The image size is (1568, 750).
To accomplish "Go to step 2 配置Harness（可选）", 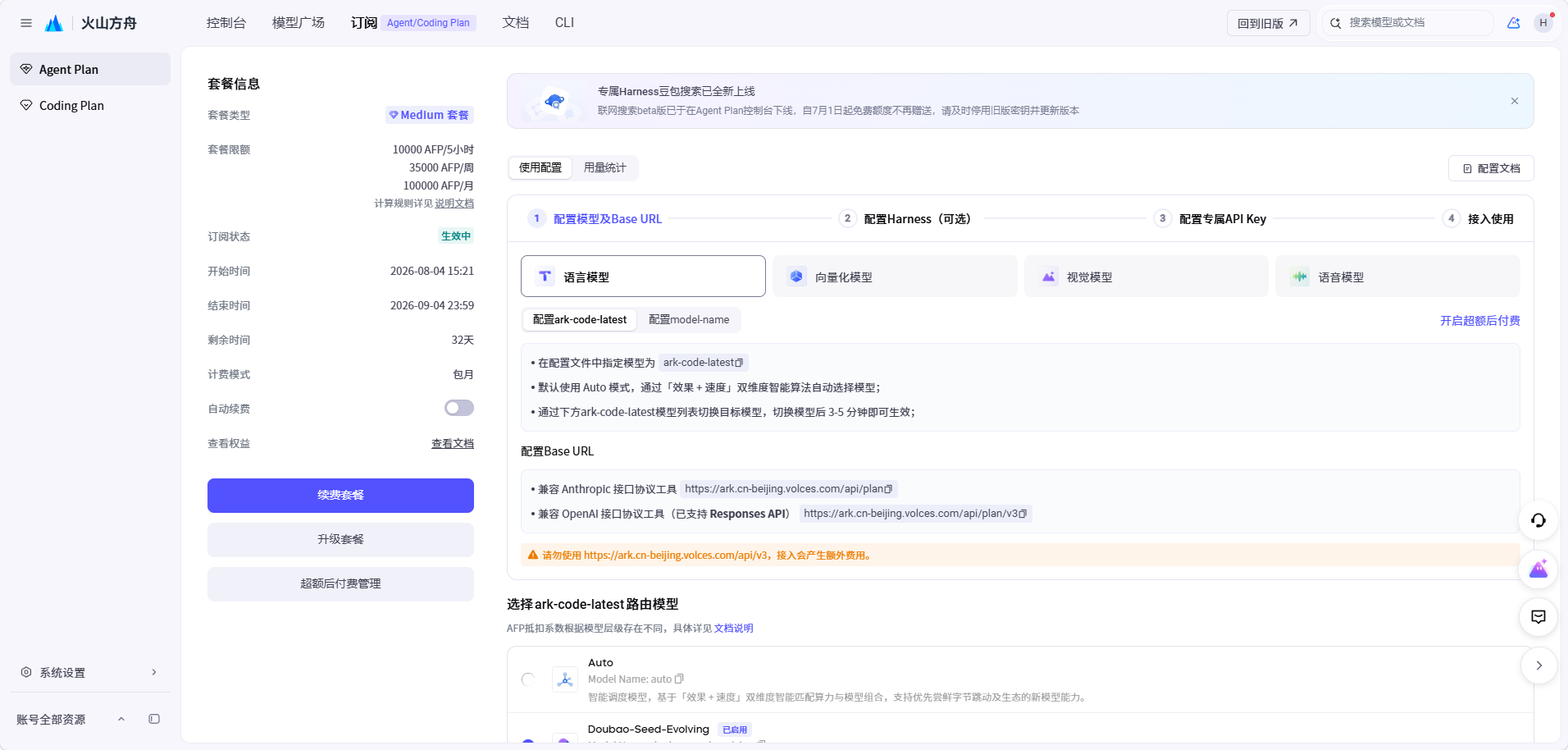I will pyautogui.click(x=905, y=219).
